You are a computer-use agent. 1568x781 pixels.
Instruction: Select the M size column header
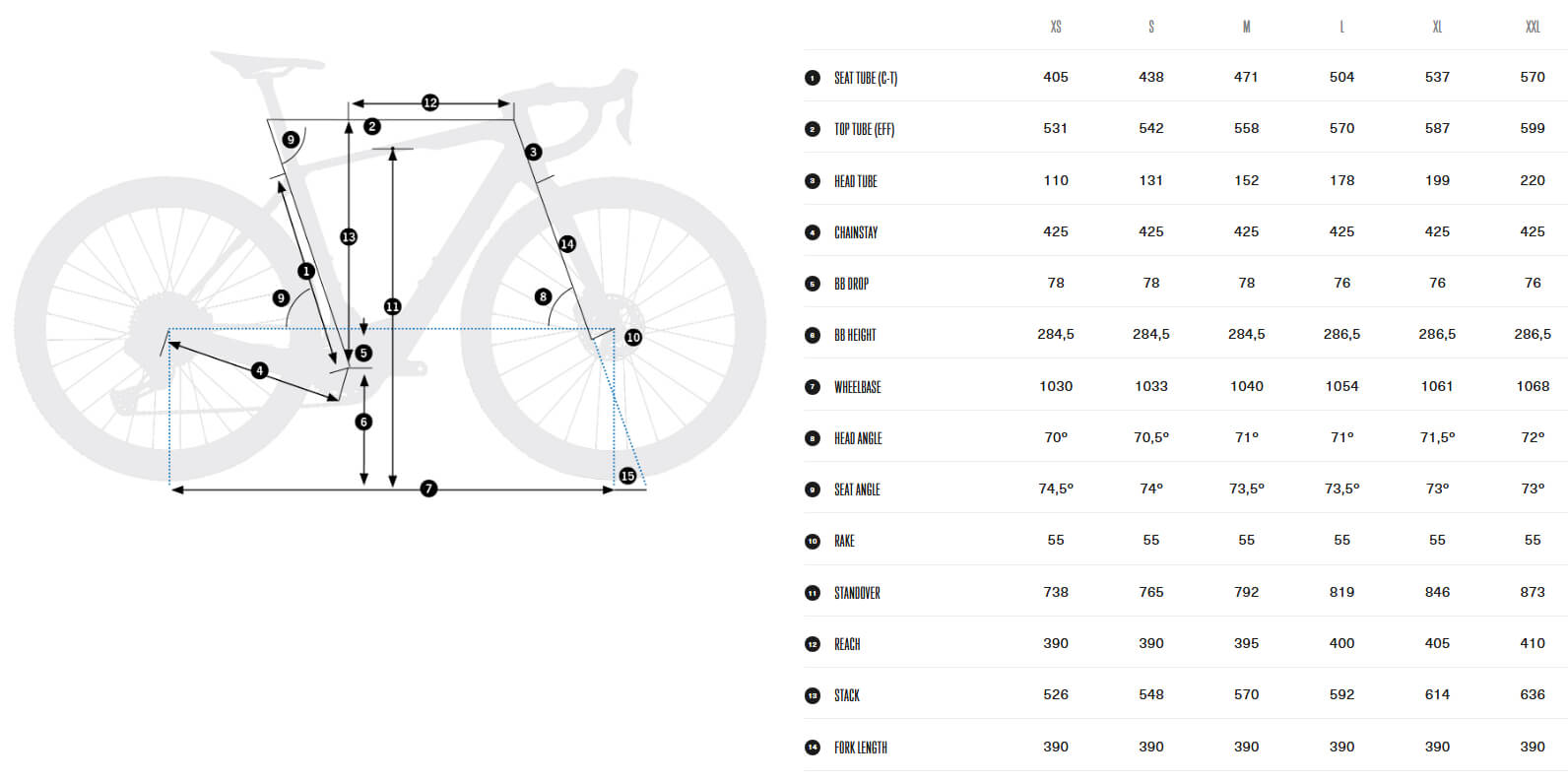(1246, 27)
